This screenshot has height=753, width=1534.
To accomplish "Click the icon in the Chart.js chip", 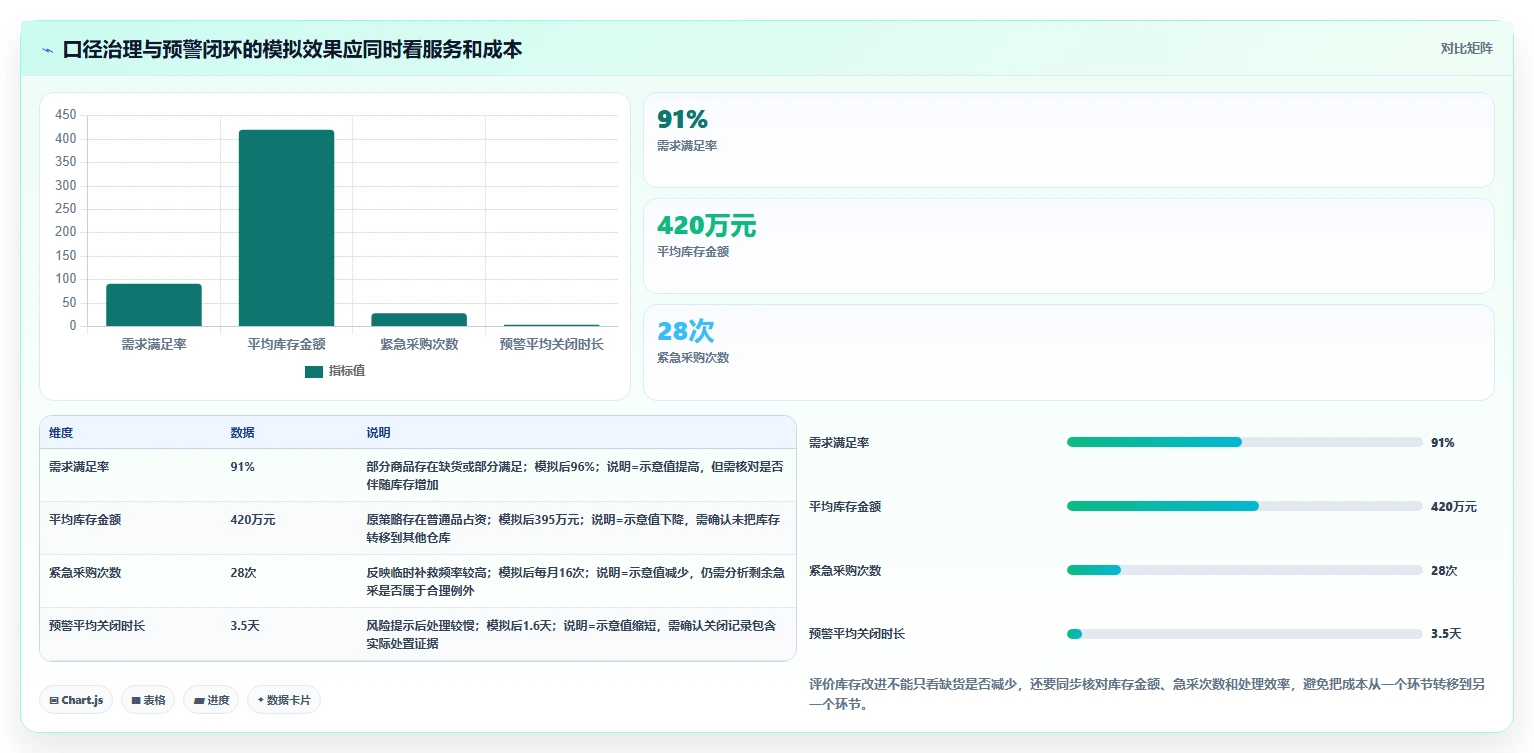I will pos(54,700).
